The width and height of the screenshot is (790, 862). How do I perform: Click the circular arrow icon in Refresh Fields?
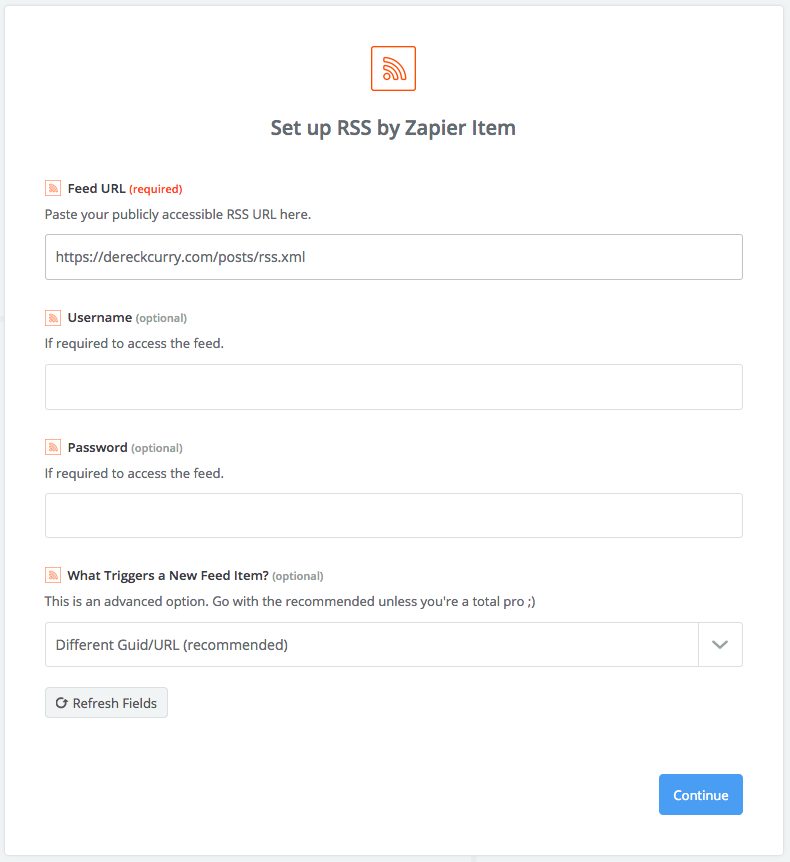[62, 703]
